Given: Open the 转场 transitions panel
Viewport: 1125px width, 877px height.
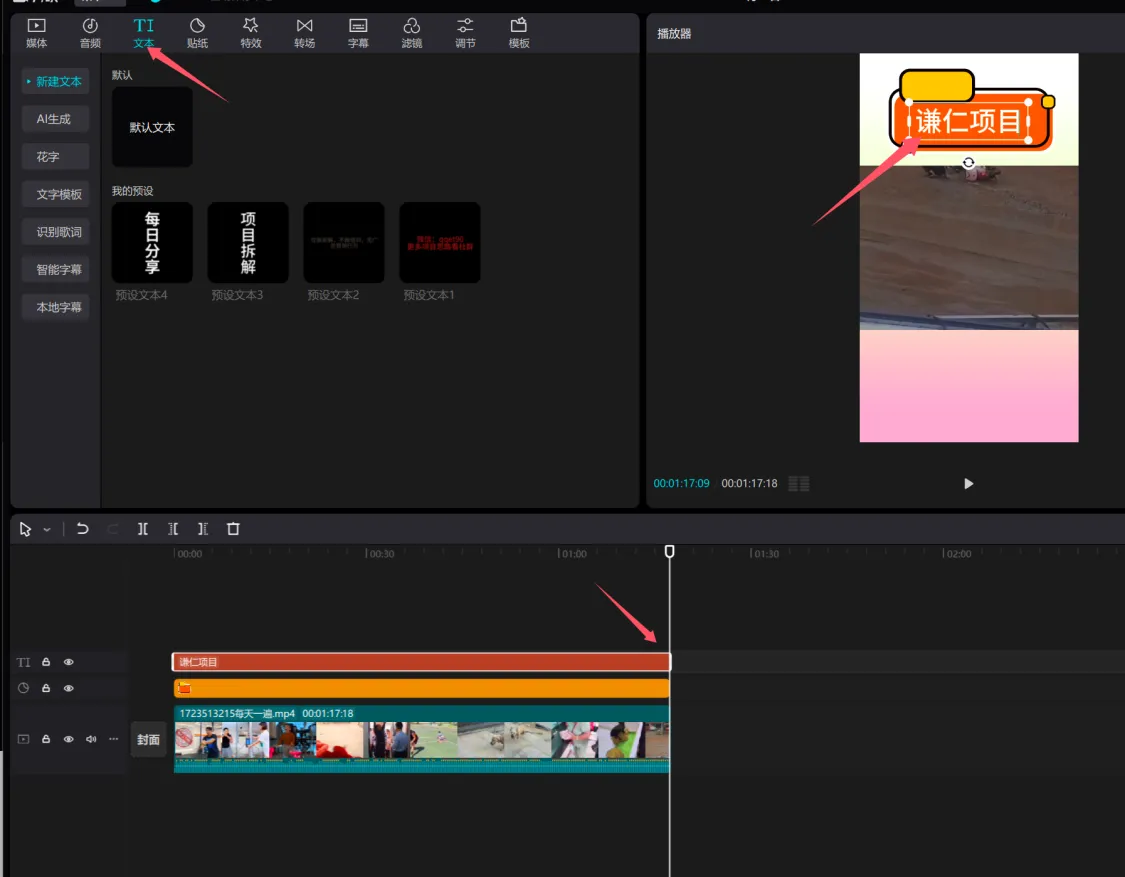Looking at the screenshot, I should point(304,32).
